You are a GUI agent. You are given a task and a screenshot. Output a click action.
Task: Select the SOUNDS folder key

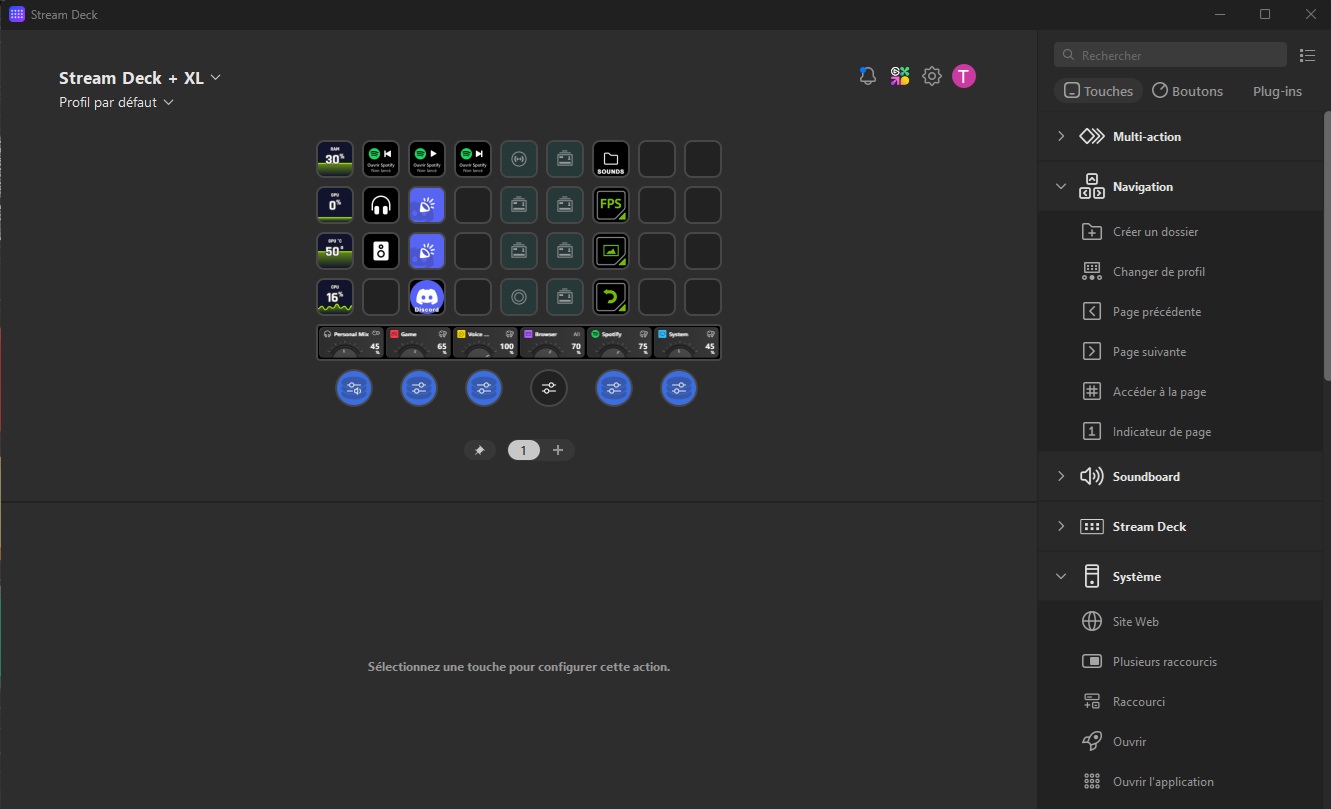click(610, 158)
